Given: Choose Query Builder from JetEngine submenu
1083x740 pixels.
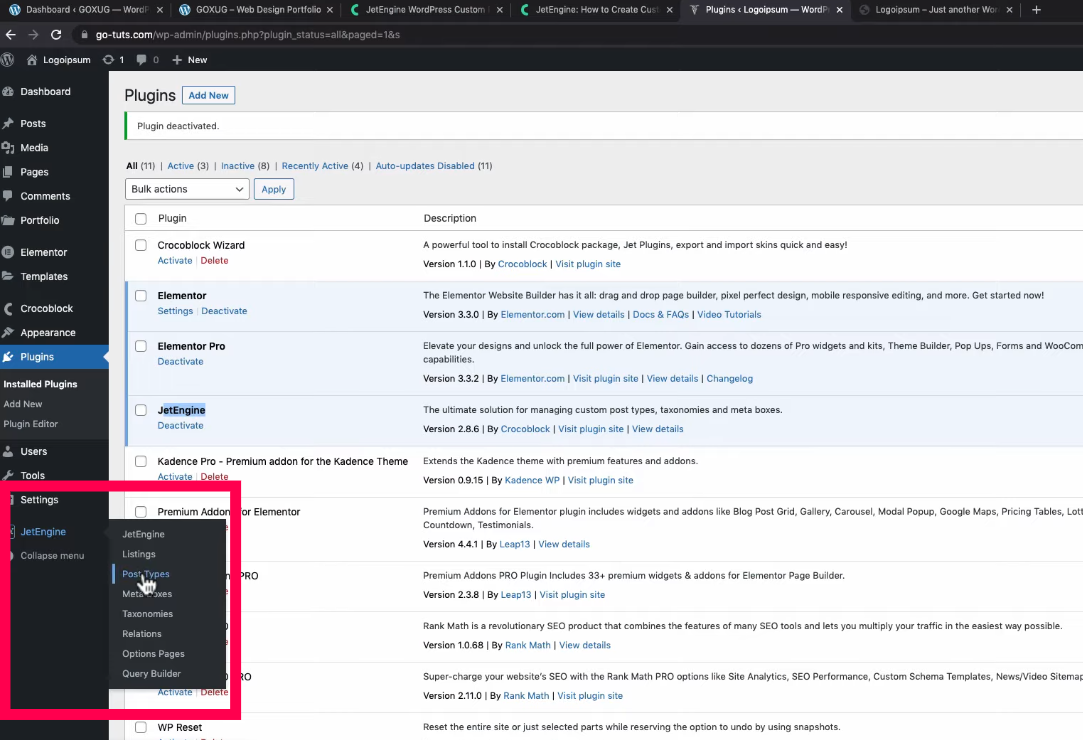Looking at the screenshot, I should coord(151,674).
